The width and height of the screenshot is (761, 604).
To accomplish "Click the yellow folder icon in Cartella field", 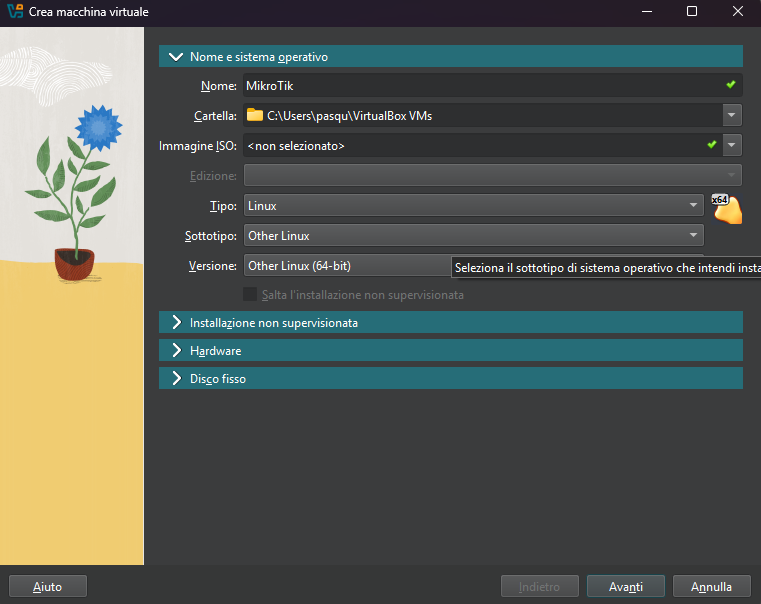I will (x=255, y=115).
